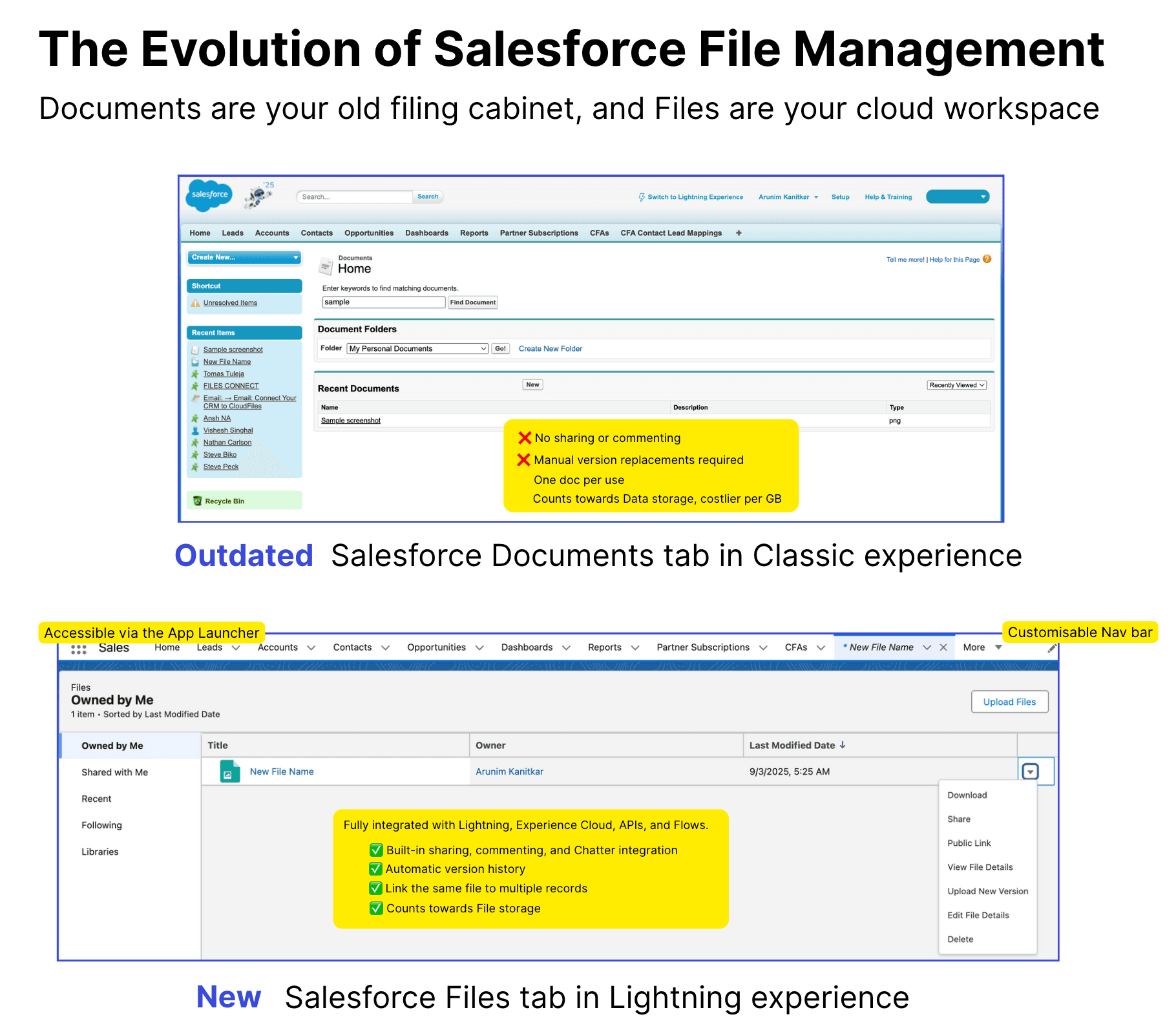Viewport: 1176px width, 1030px height.
Task: Select the Libraries filter
Action: (x=100, y=852)
